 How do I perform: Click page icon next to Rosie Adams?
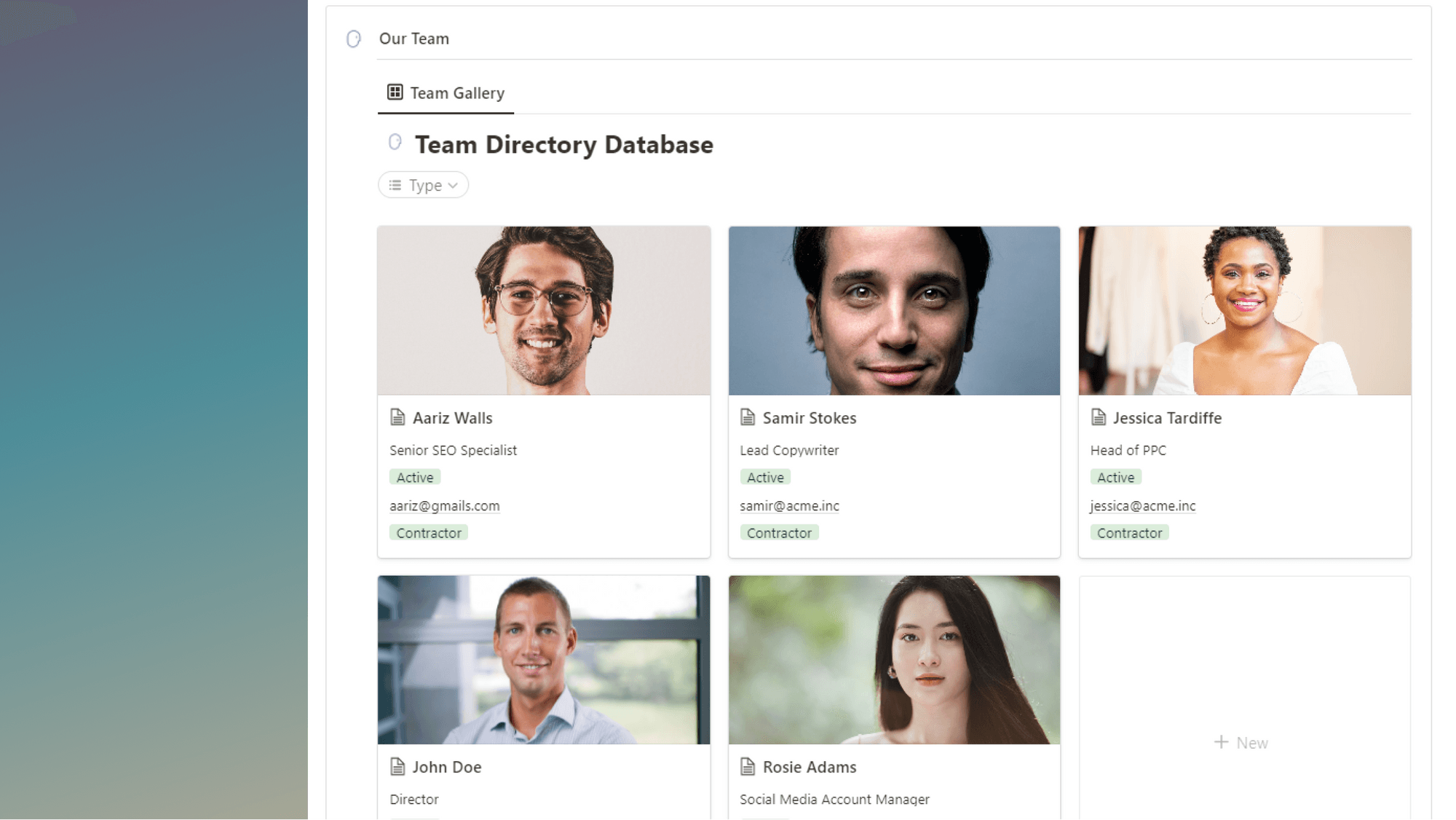748,766
